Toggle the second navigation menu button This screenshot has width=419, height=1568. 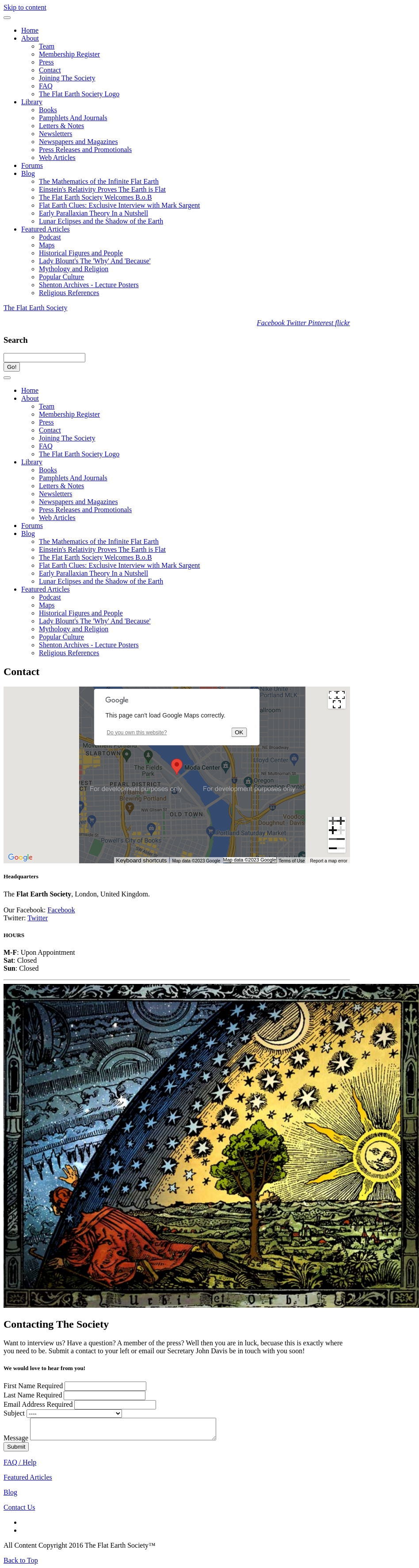pos(8,377)
